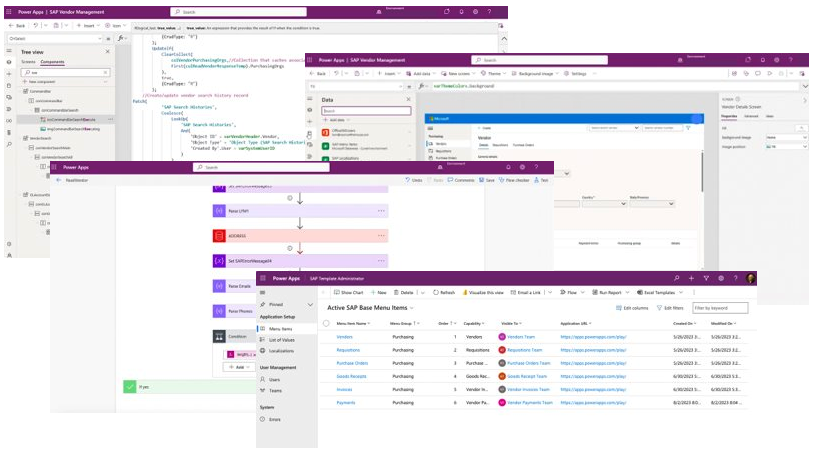Select the List of Values site map item
Viewport: 815px width, 456px height.
coord(282,340)
